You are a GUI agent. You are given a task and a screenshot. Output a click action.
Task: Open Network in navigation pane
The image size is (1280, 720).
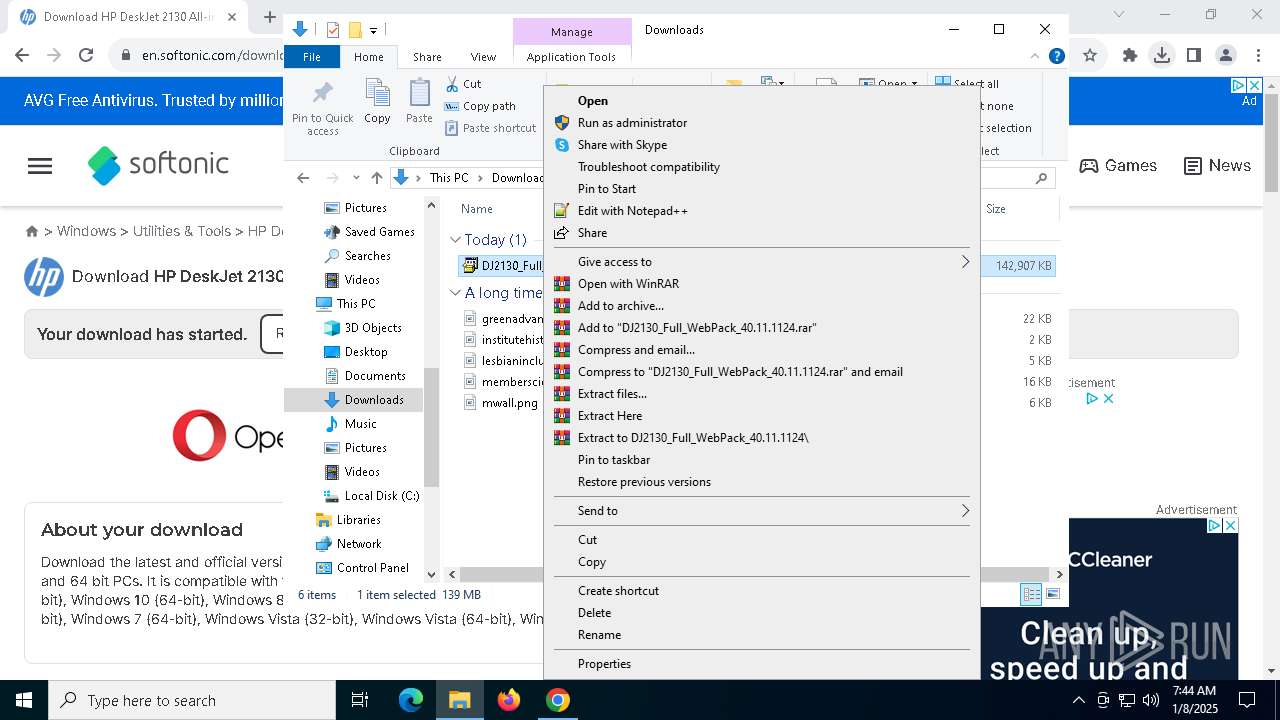(x=349, y=544)
